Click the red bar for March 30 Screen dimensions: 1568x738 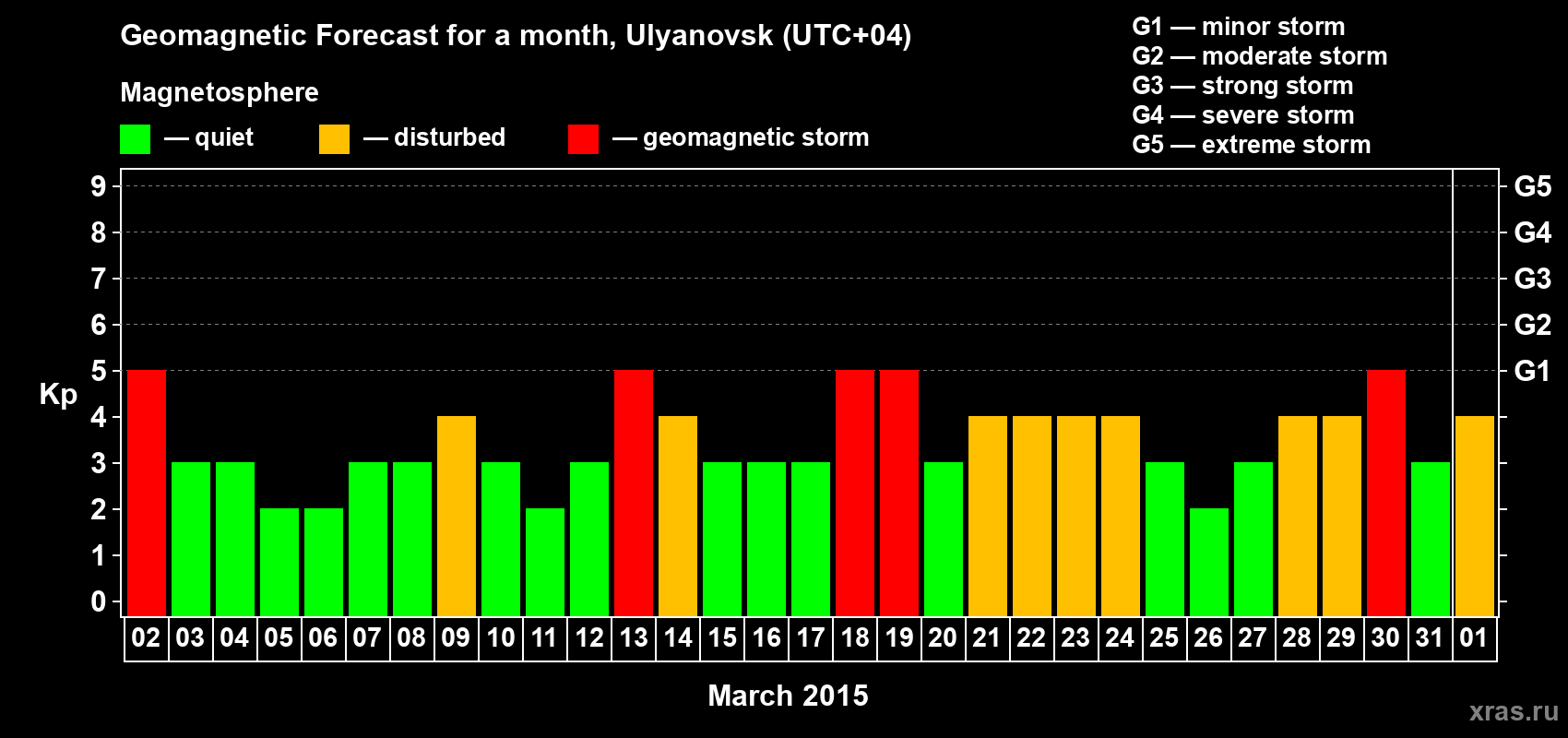pyautogui.click(x=1386, y=494)
